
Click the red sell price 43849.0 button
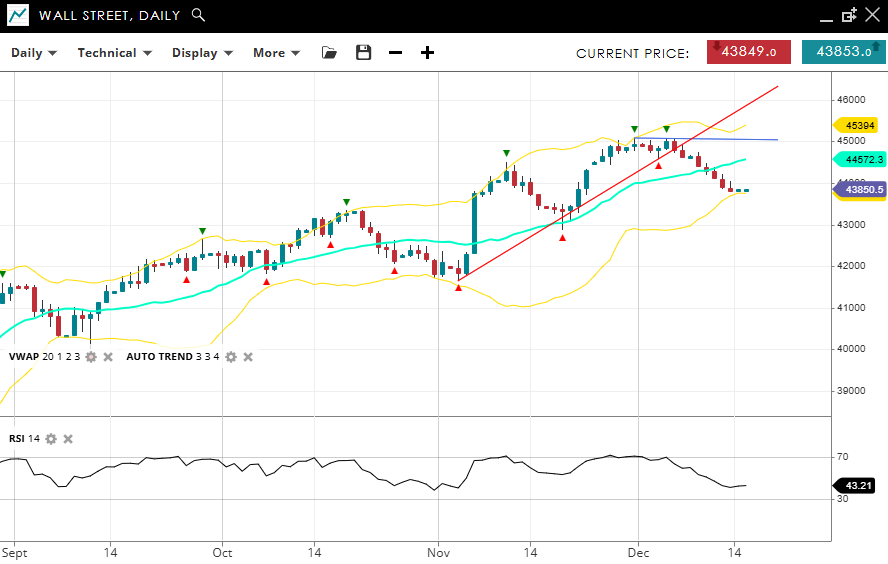pyautogui.click(x=749, y=52)
